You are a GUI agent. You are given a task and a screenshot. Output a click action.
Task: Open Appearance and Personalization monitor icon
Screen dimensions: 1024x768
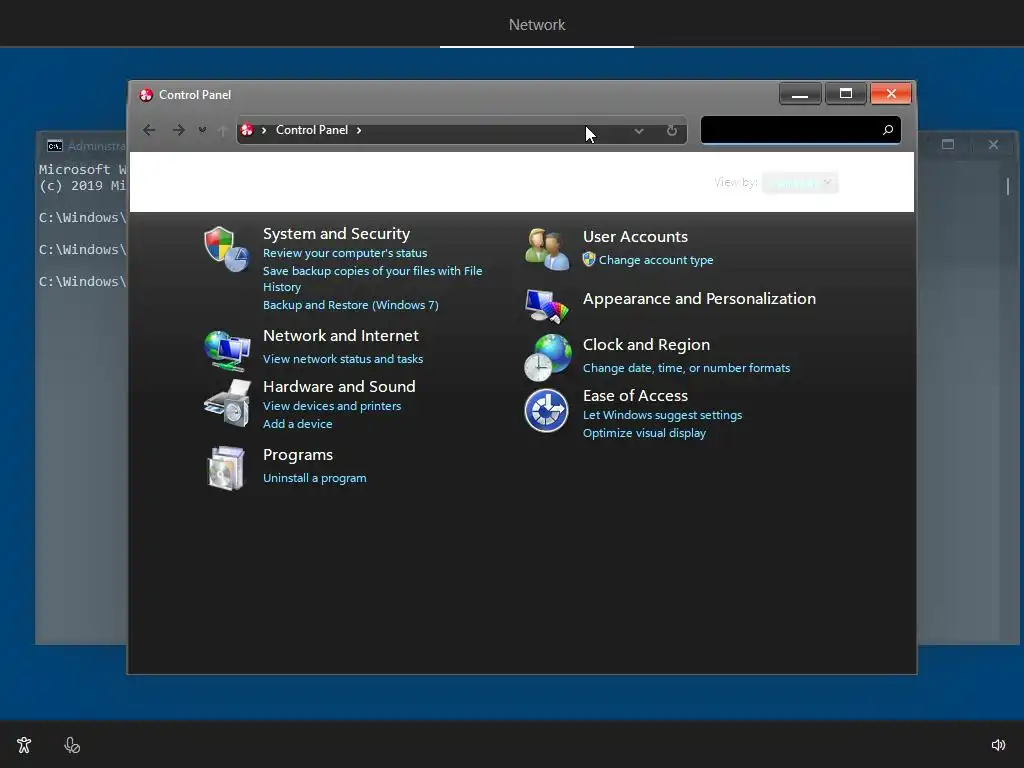(x=547, y=305)
